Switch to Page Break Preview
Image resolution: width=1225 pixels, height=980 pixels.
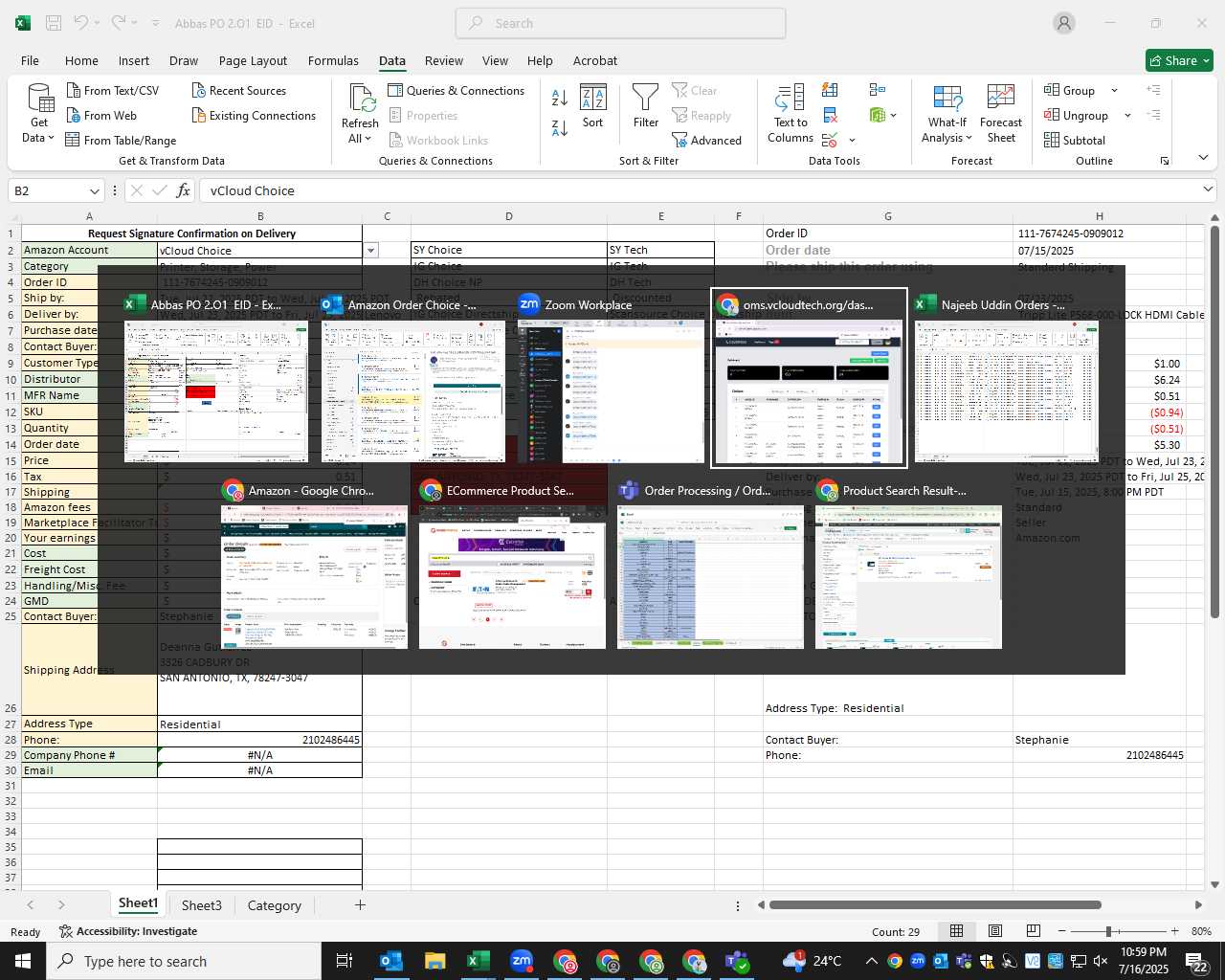[x=1033, y=931]
